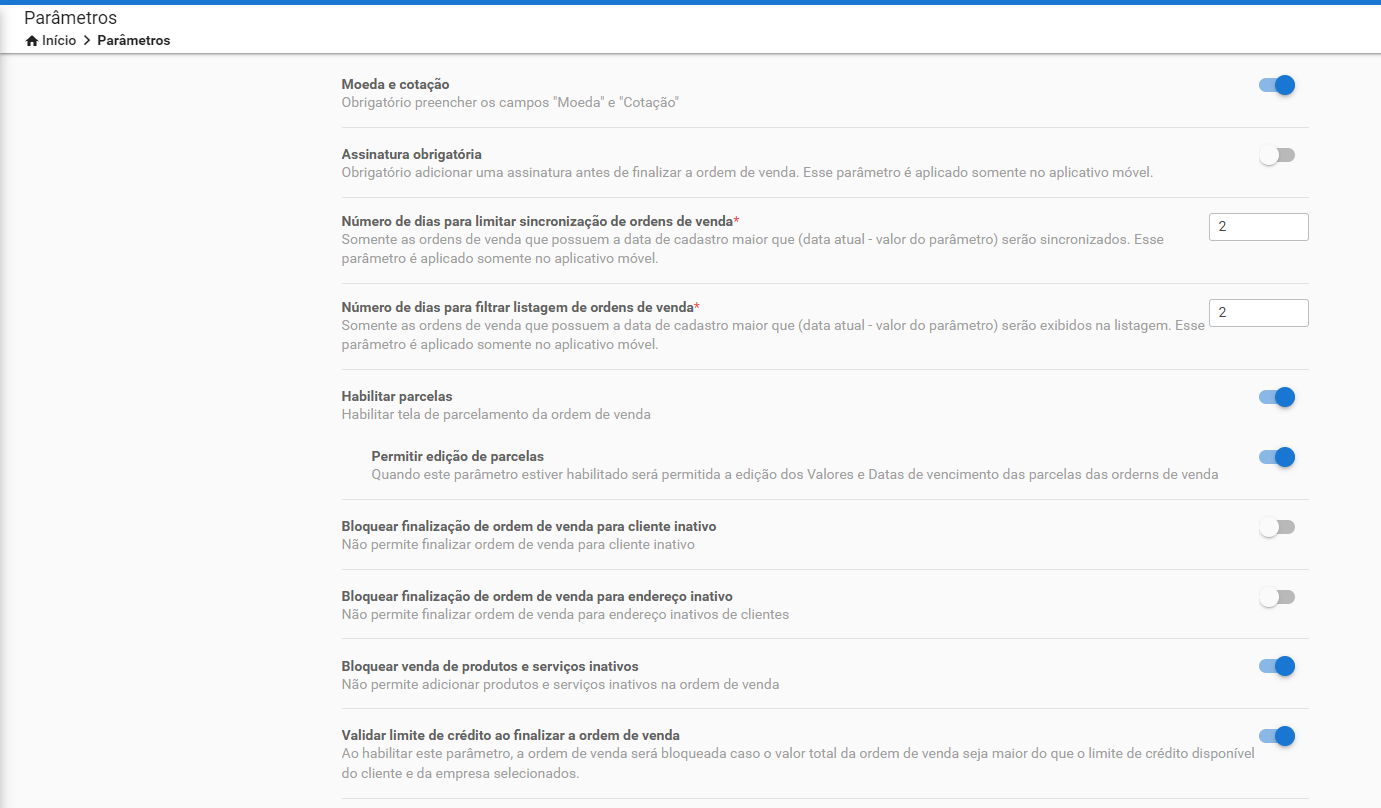
Task: Focus the days to limit synchronization field
Action: (x=1258, y=227)
